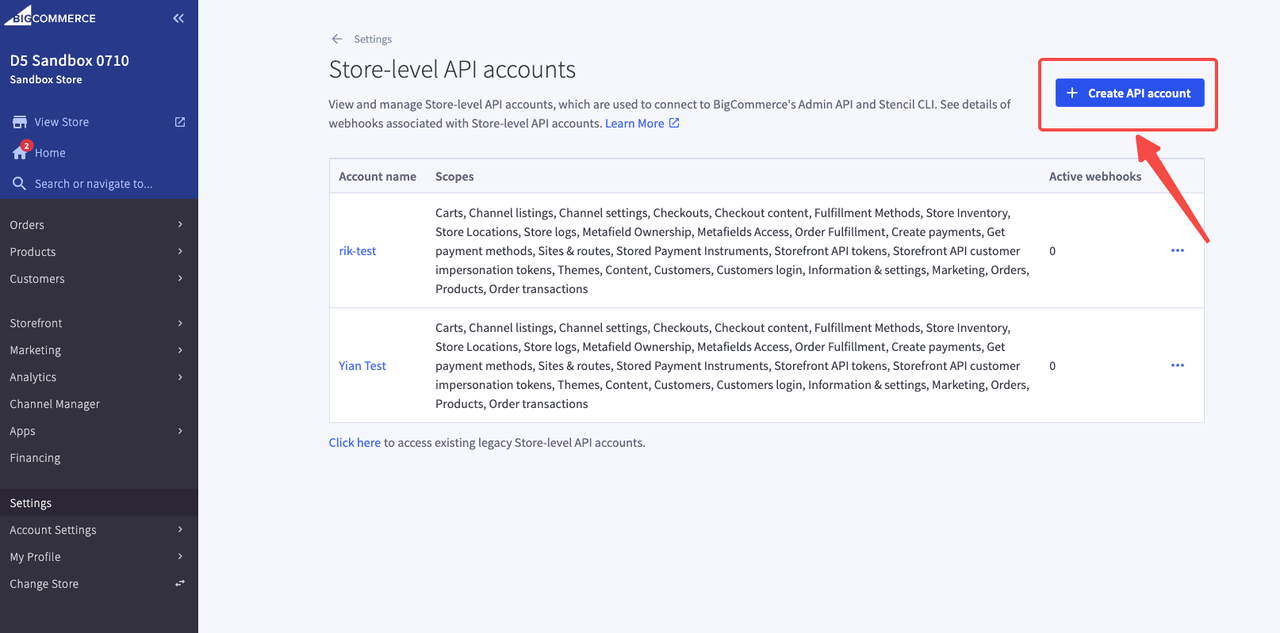The height and width of the screenshot is (633, 1280).
Task: Expand the Storefront menu chevron
Action: tap(180, 323)
